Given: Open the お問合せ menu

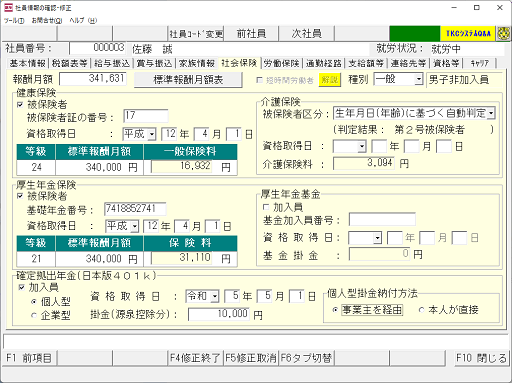Looking at the screenshot, I should 47,21.
